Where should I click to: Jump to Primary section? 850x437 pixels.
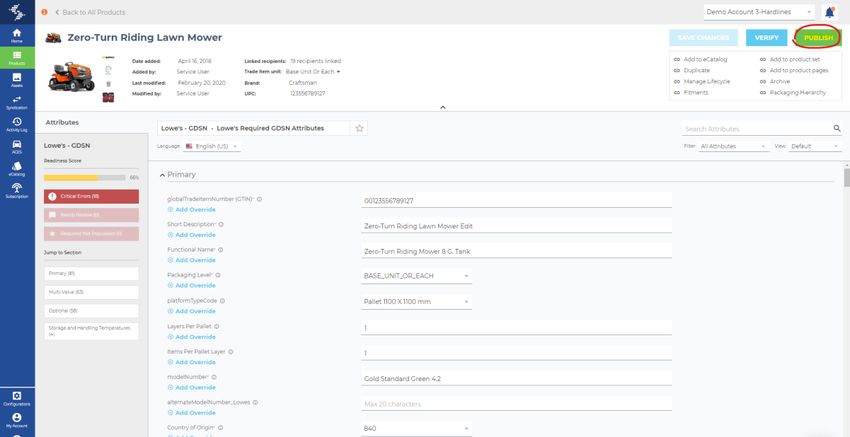coord(91,274)
